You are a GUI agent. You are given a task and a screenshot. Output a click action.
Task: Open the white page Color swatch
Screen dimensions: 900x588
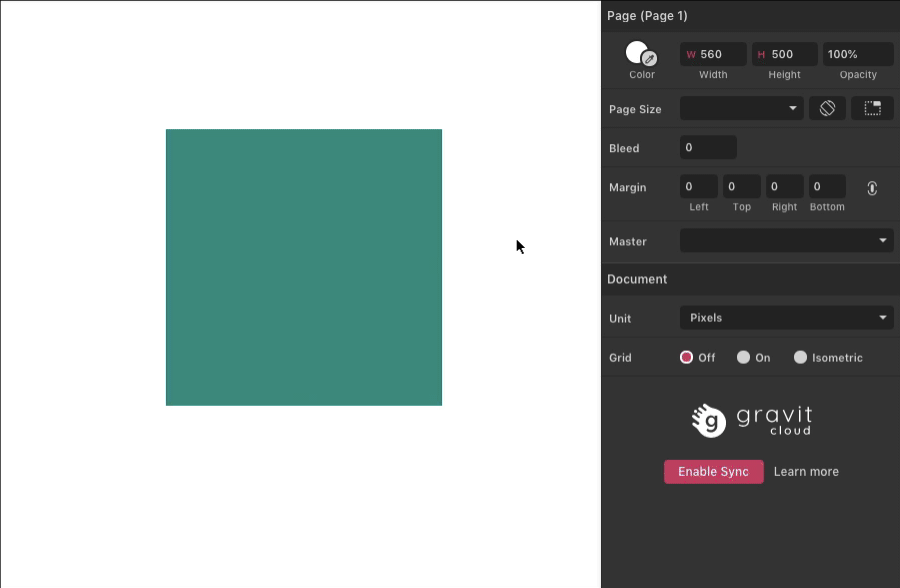tap(635, 51)
